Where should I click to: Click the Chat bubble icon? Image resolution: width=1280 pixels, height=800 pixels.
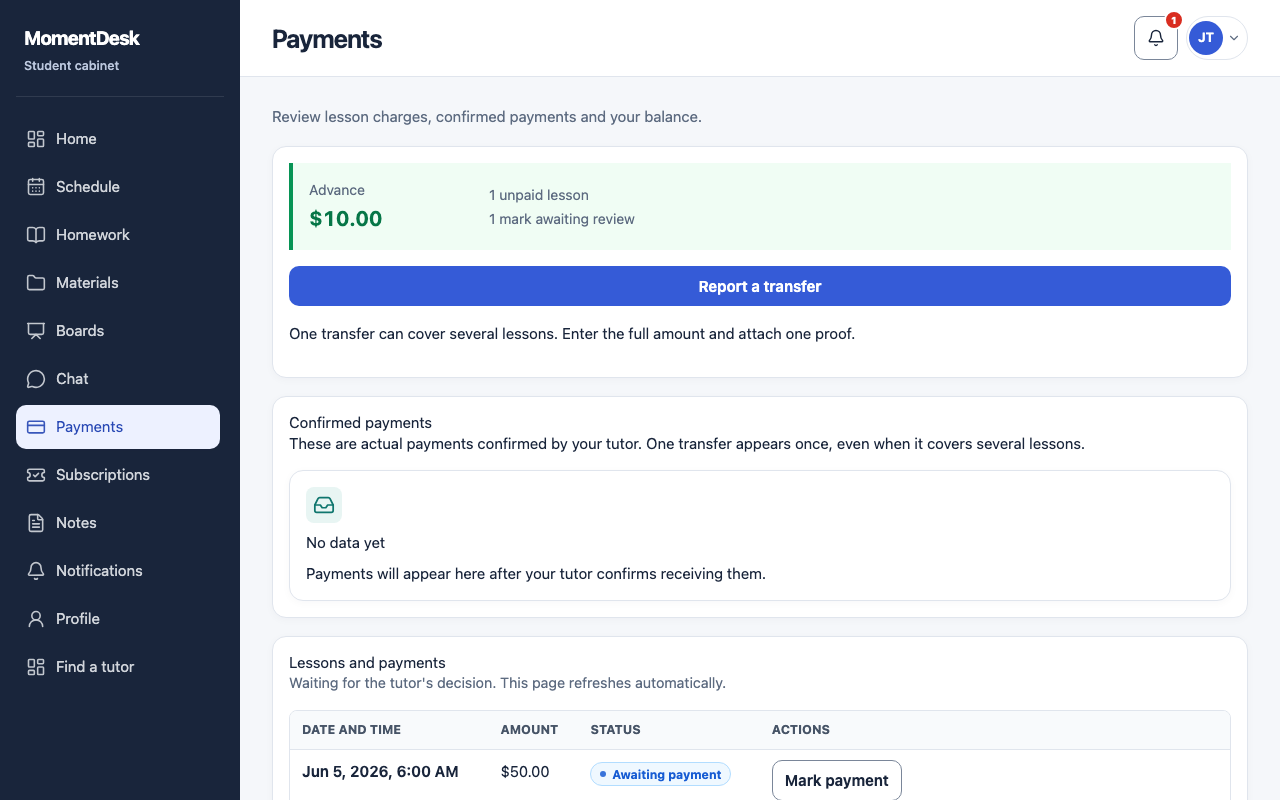(36, 379)
